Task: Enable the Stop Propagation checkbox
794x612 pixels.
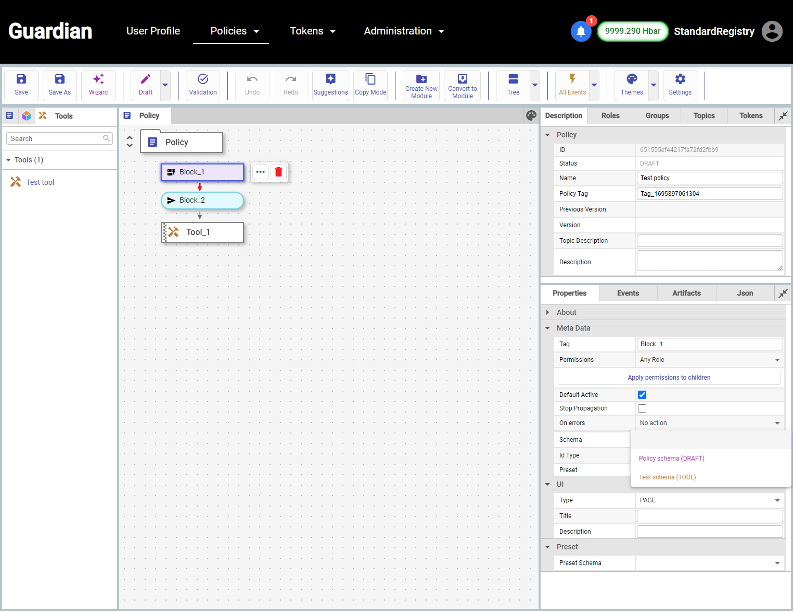Action: (642, 409)
